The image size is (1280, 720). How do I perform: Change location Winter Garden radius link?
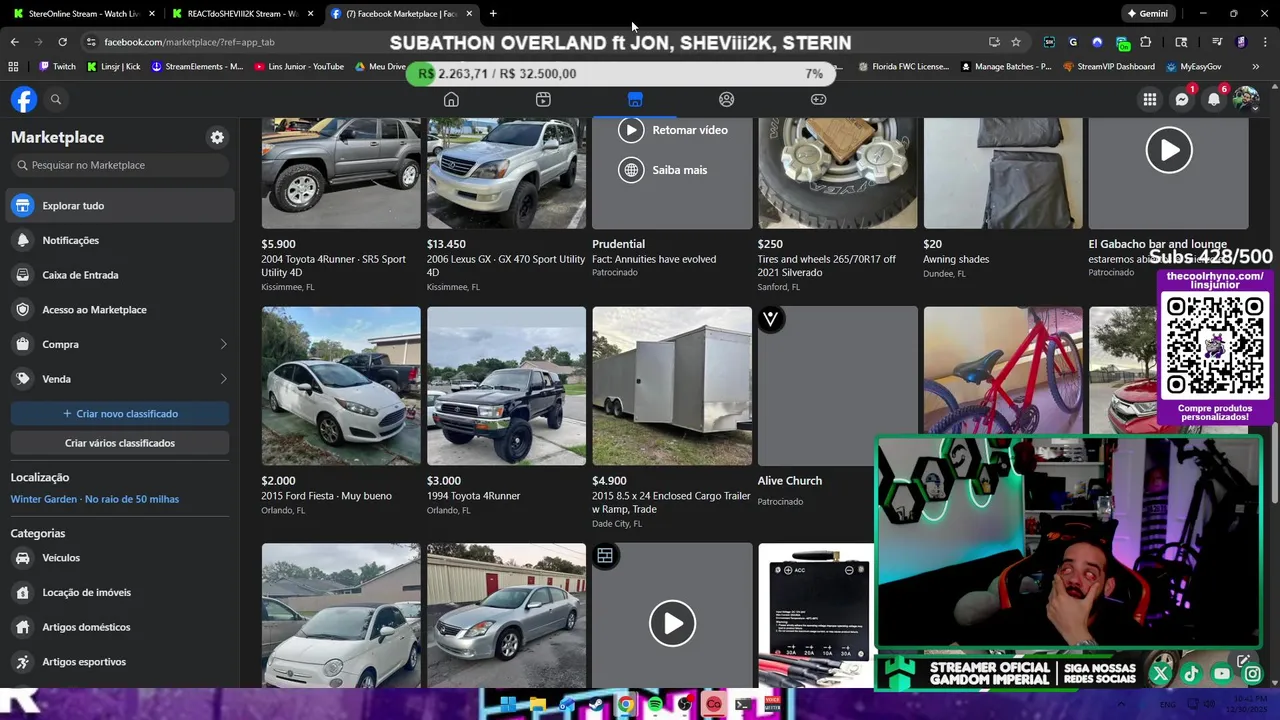pyautogui.click(x=95, y=499)
